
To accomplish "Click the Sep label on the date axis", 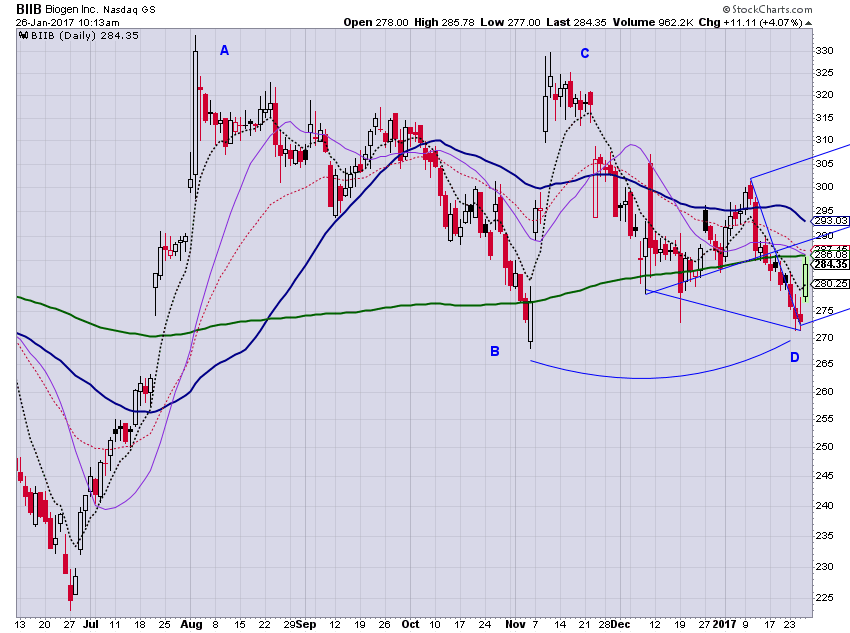I will tap(306, 624).
